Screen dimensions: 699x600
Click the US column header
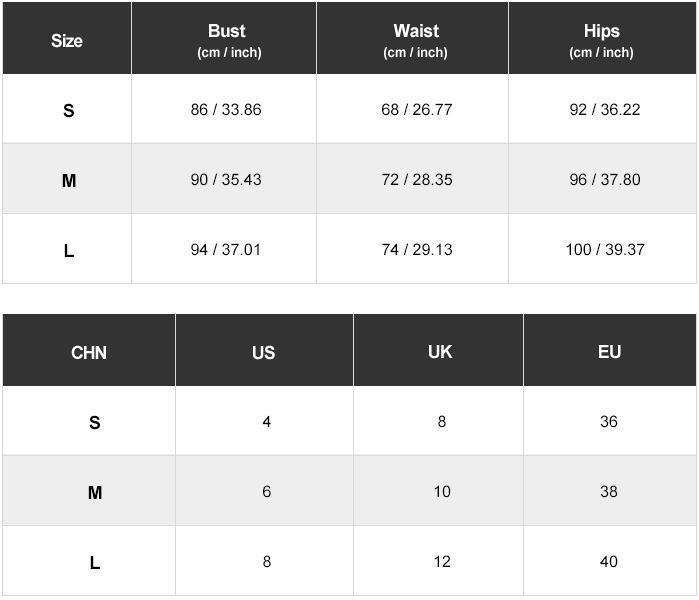[x=264, y=352]
